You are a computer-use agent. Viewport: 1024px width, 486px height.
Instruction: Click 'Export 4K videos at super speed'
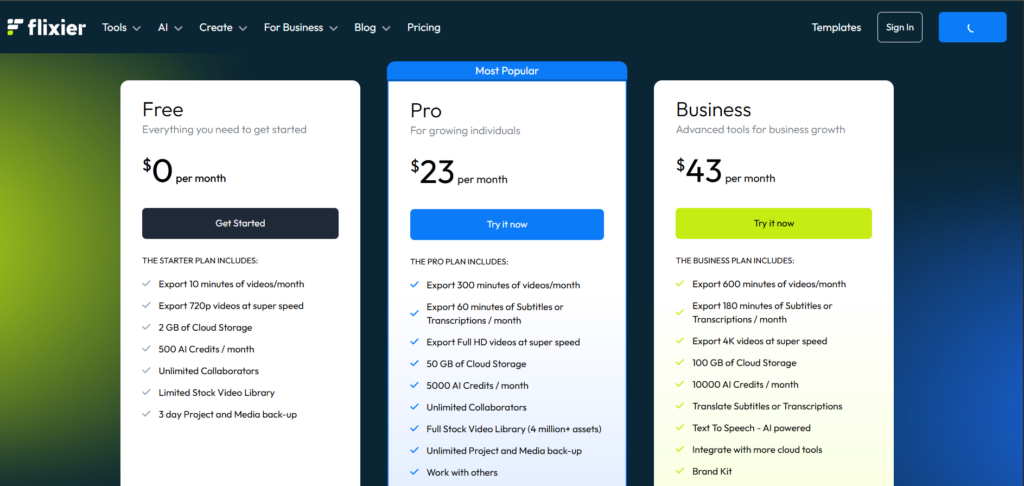(x=760, y=341)
